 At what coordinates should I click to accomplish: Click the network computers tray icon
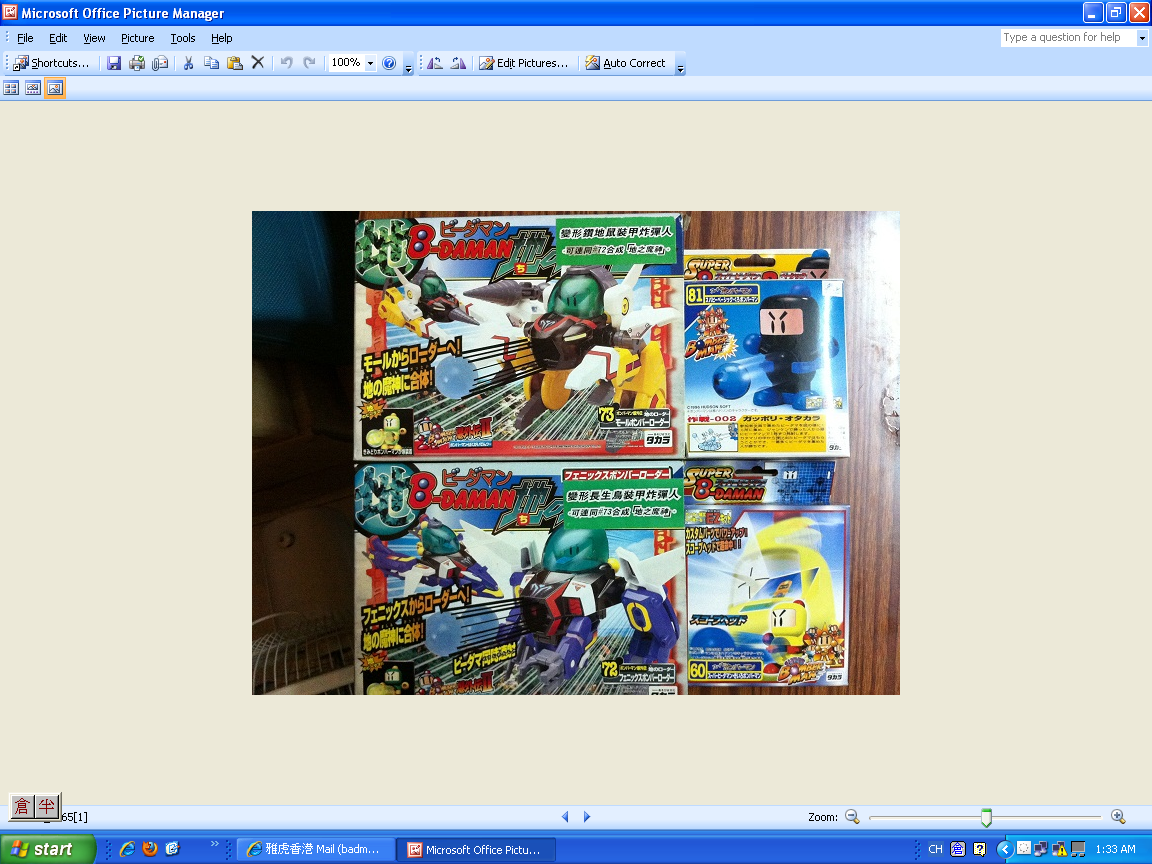click(1041, 849)
